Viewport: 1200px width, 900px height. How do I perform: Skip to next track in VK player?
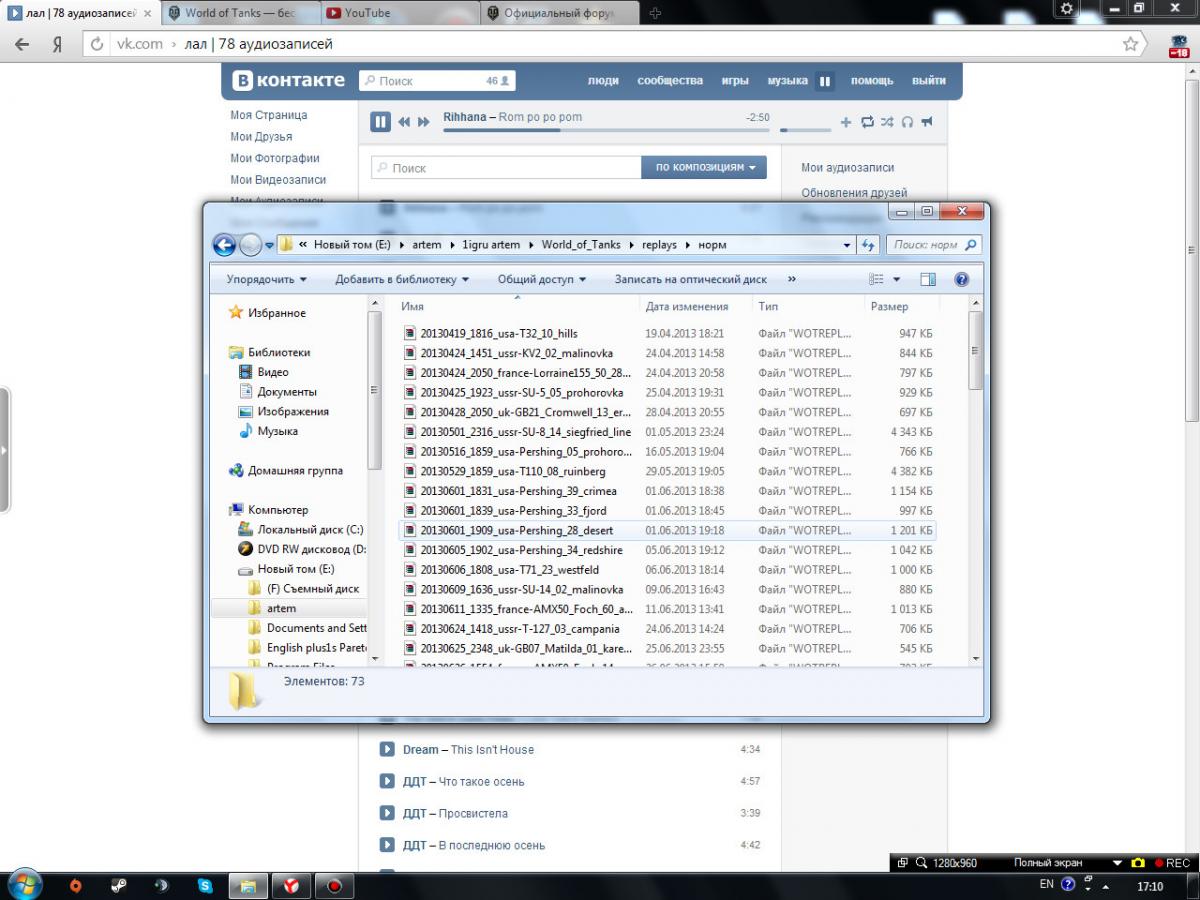pyautogui.click(x=424, y=122)
